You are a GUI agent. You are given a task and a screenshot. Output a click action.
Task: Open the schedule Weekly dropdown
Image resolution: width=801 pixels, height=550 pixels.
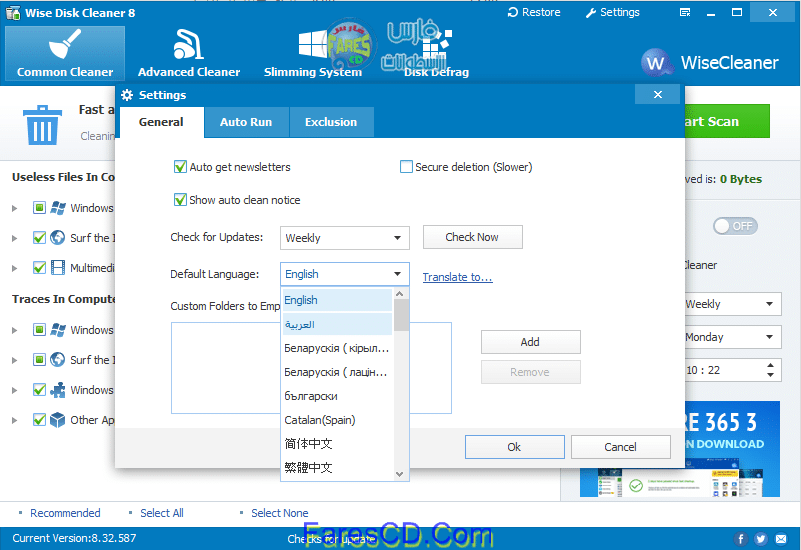coord(733,304)
